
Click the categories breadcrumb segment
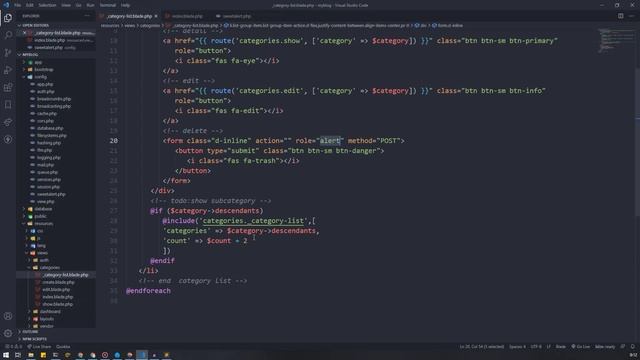[x=150, y=25]
